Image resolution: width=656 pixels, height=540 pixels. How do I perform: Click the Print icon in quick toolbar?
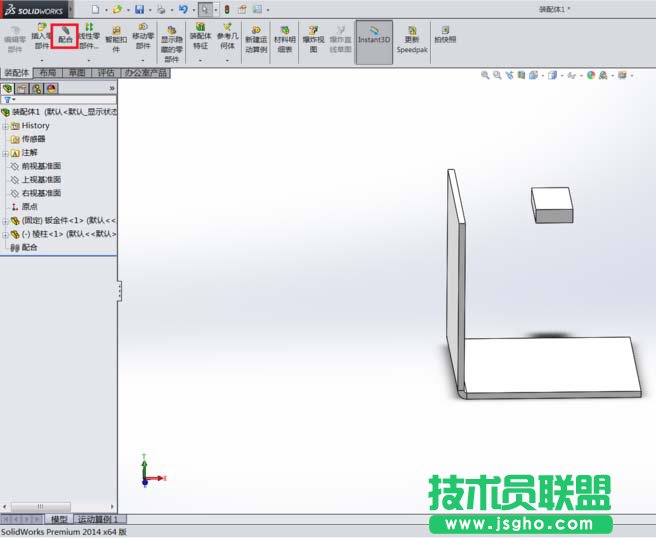point(161,9)
